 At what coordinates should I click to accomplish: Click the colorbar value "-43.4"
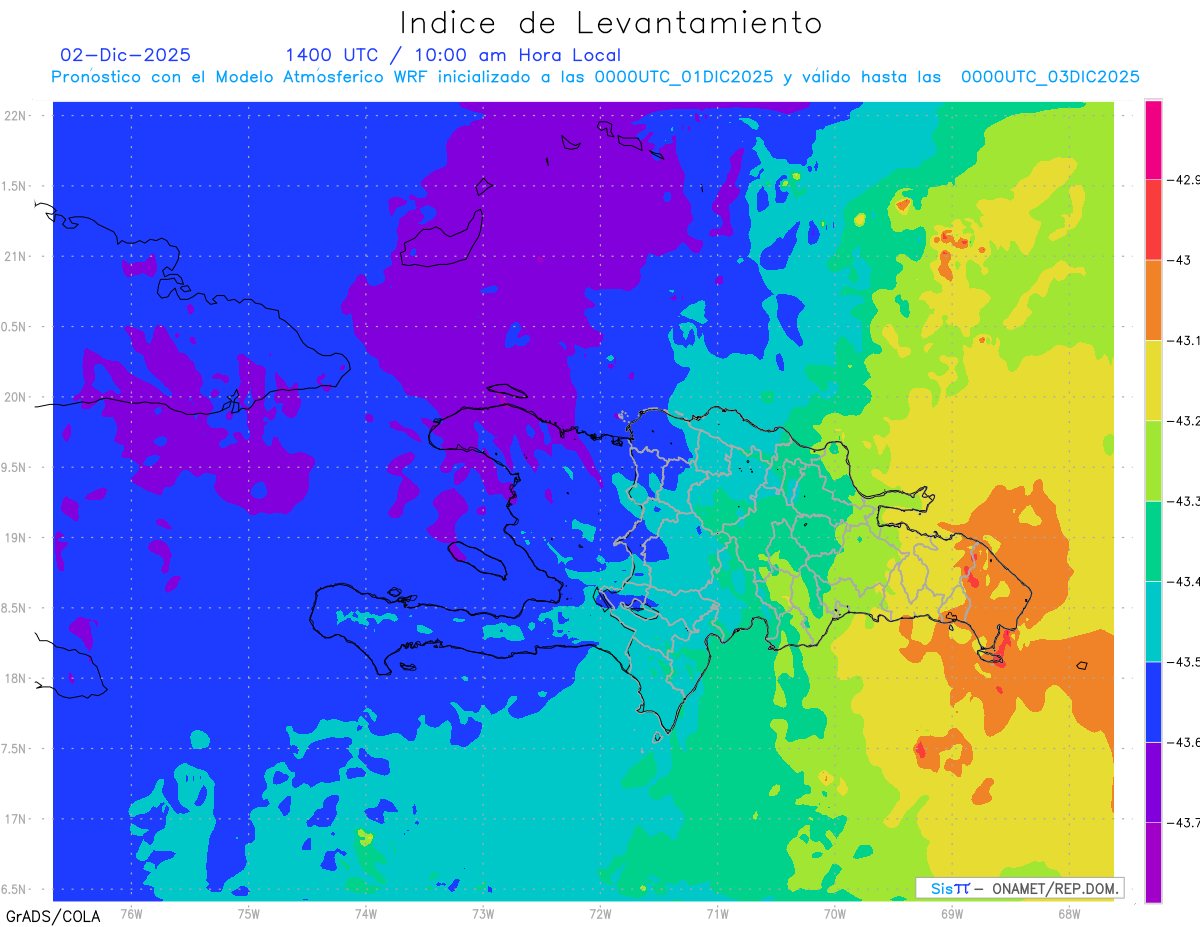[x=1182, y=581]
